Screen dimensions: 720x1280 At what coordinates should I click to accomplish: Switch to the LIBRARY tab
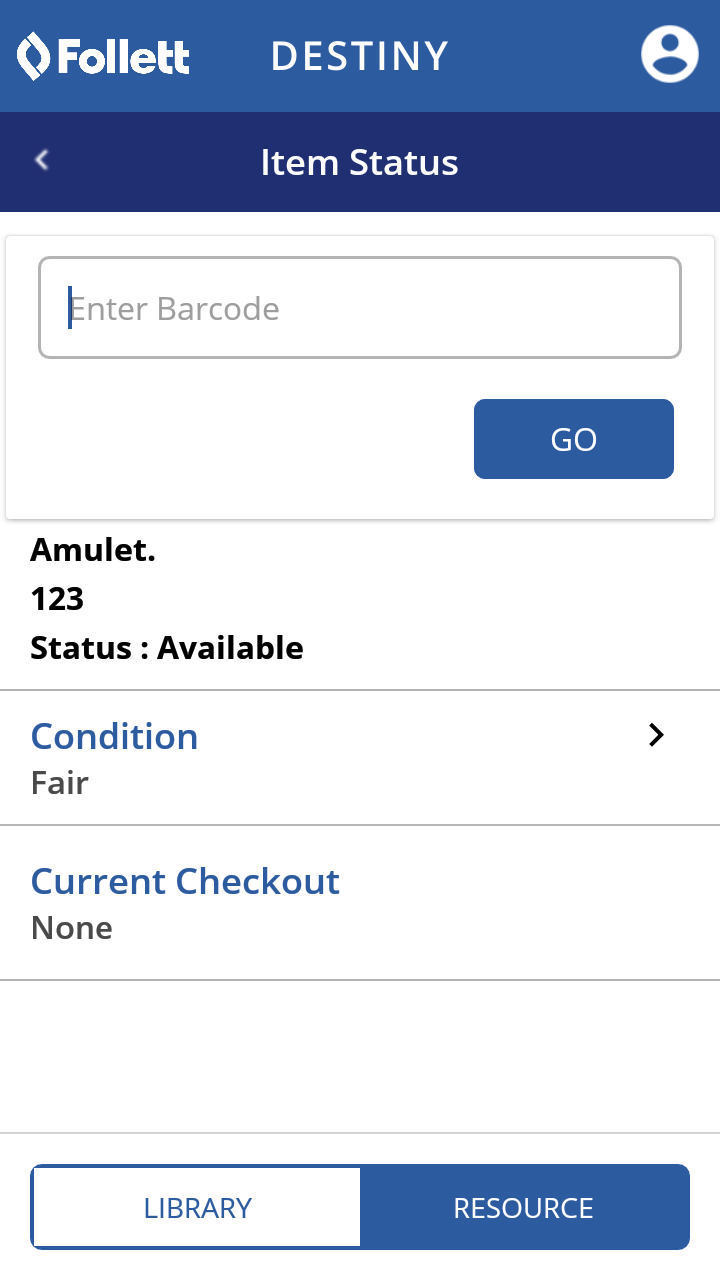[x=197, y=1207]
